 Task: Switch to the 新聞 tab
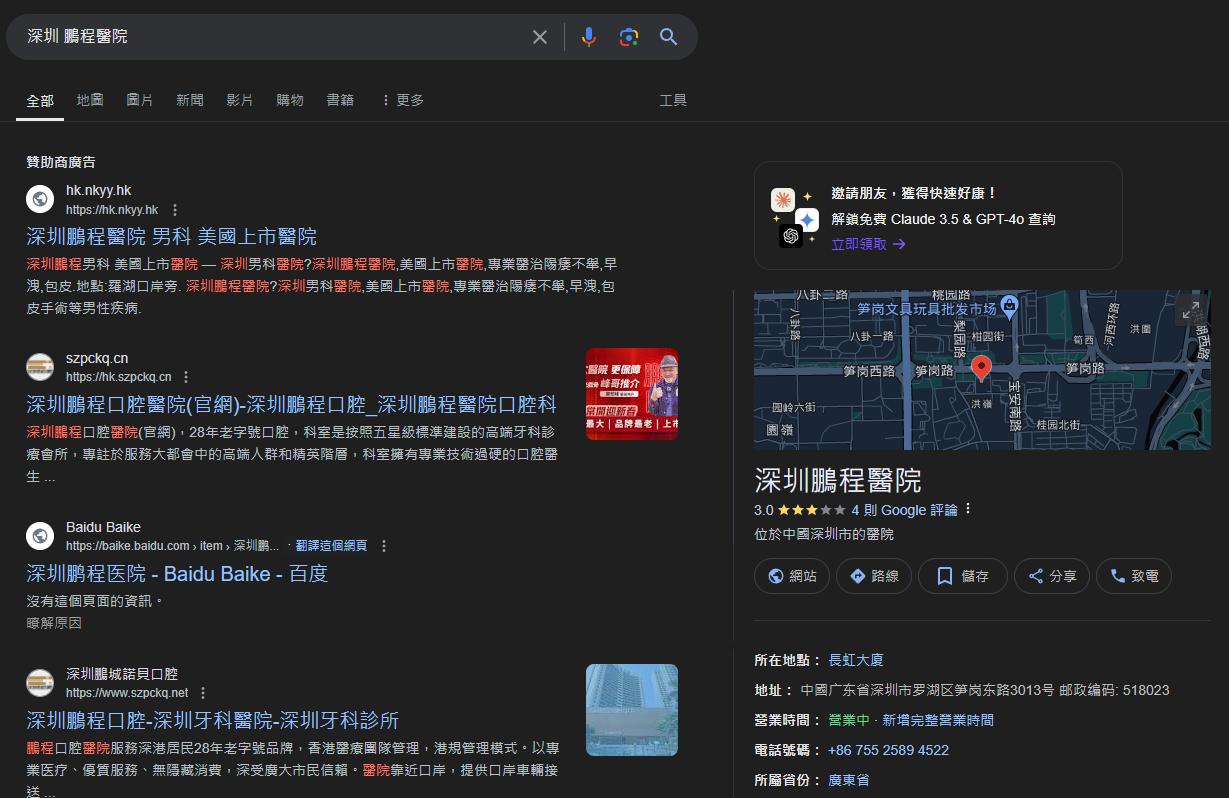pos(190,100)
